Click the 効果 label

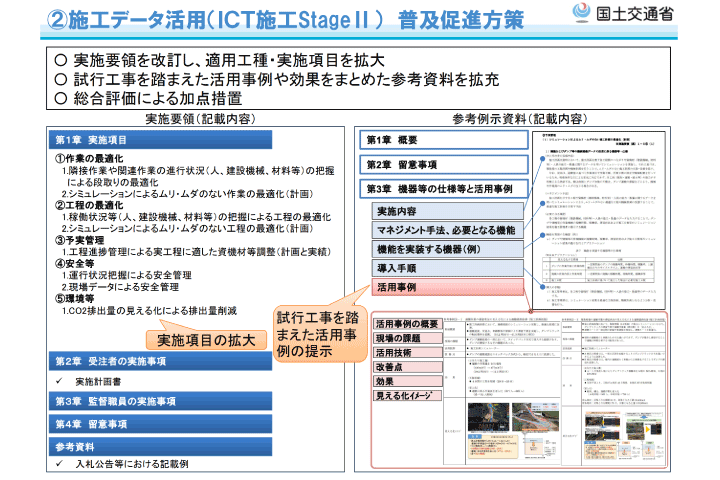point(408,381)
